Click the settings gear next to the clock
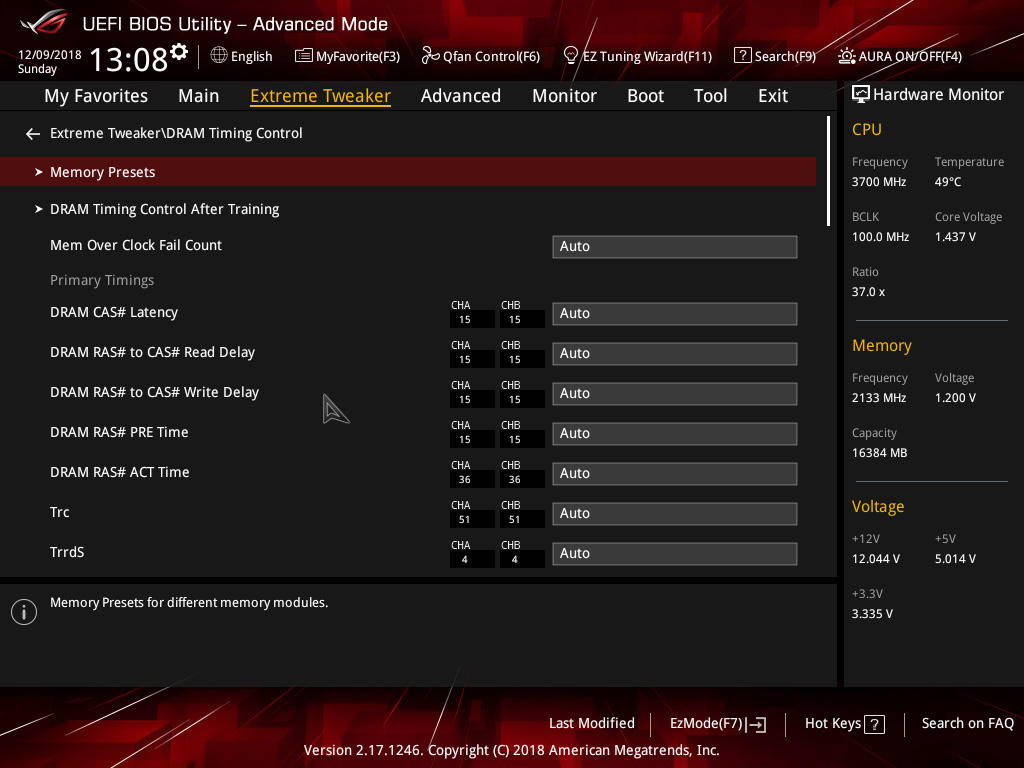The height and width of the screenshot is (768, 1024). click(179, 52)
